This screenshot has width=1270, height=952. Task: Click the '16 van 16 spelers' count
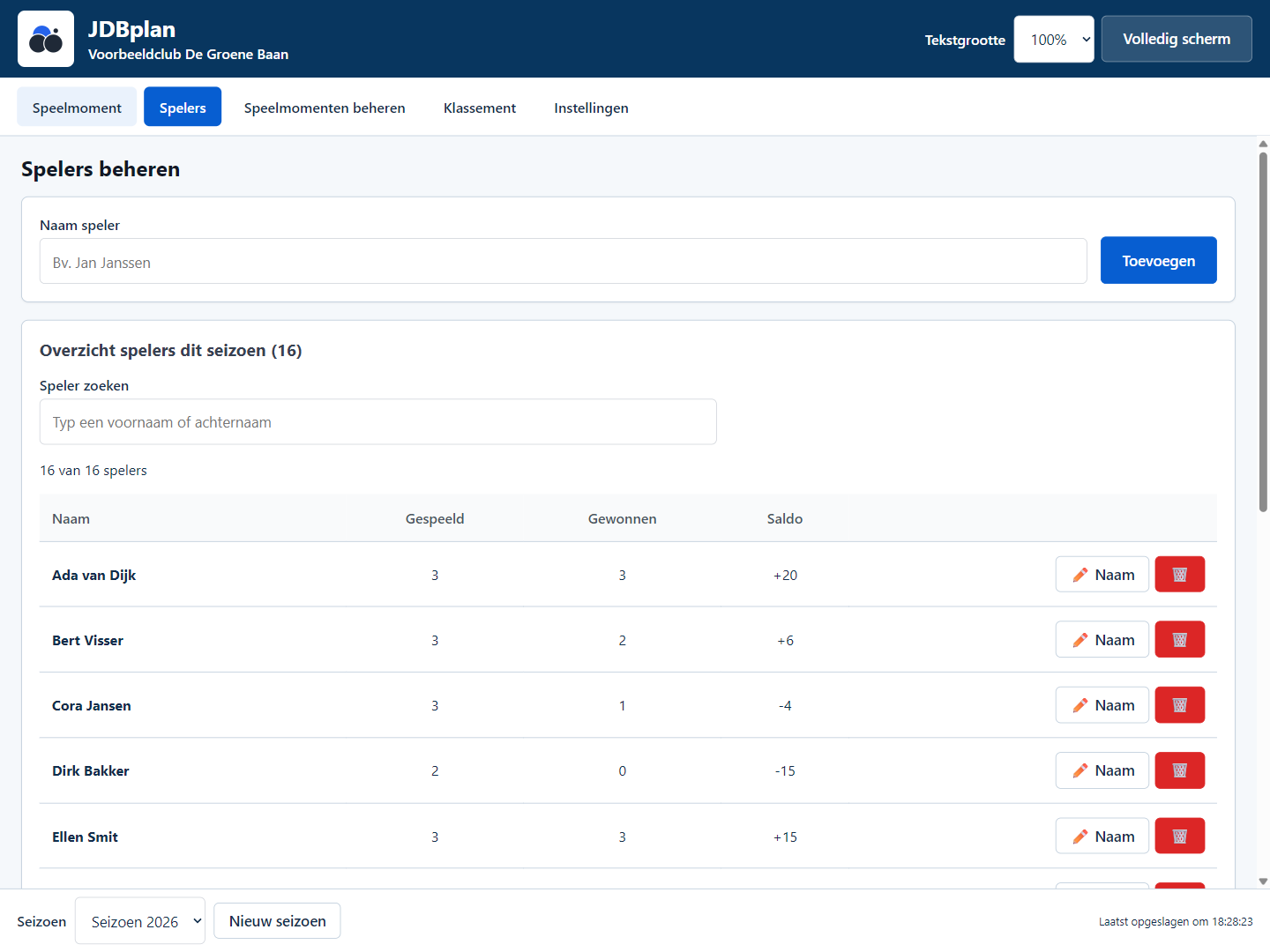point(93,470)
